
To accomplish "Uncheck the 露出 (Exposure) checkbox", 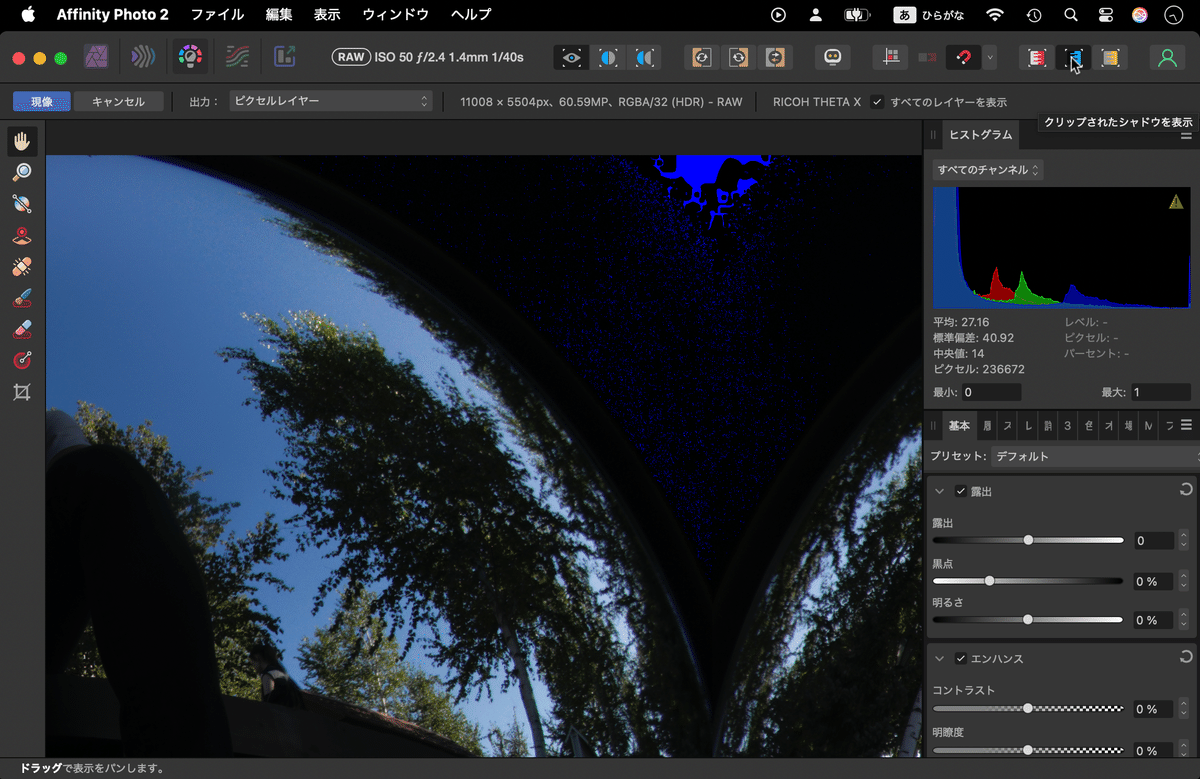I will coord(960,491).
